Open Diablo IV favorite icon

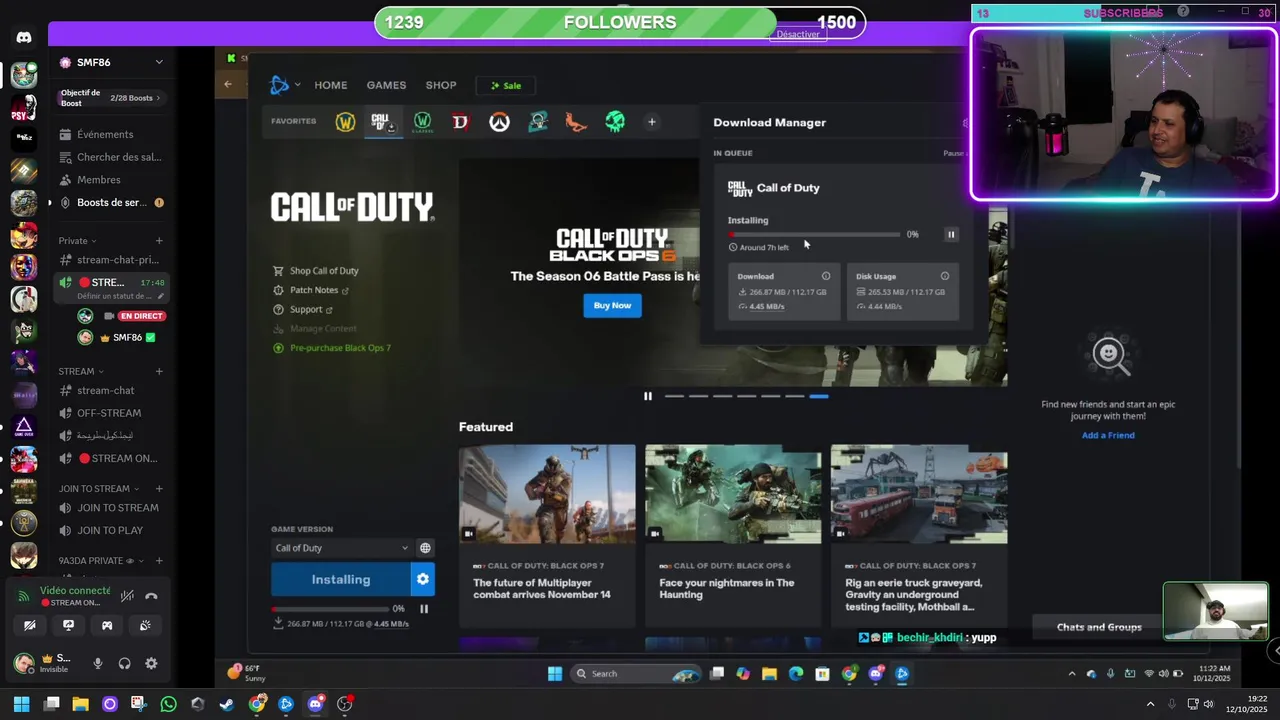[460, 122]
